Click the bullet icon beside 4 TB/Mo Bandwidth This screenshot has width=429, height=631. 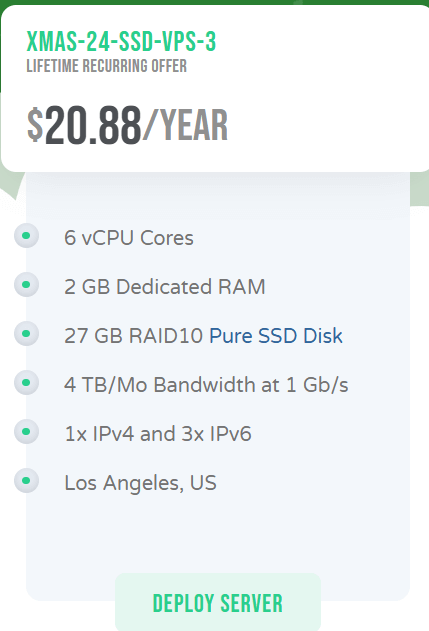tap(27, 383)
